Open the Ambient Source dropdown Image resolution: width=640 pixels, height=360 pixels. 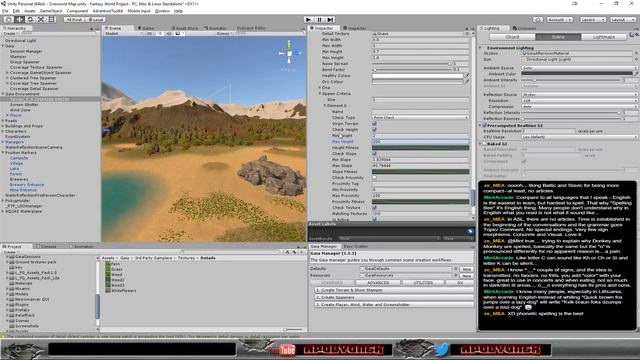(x=580, y=68)
